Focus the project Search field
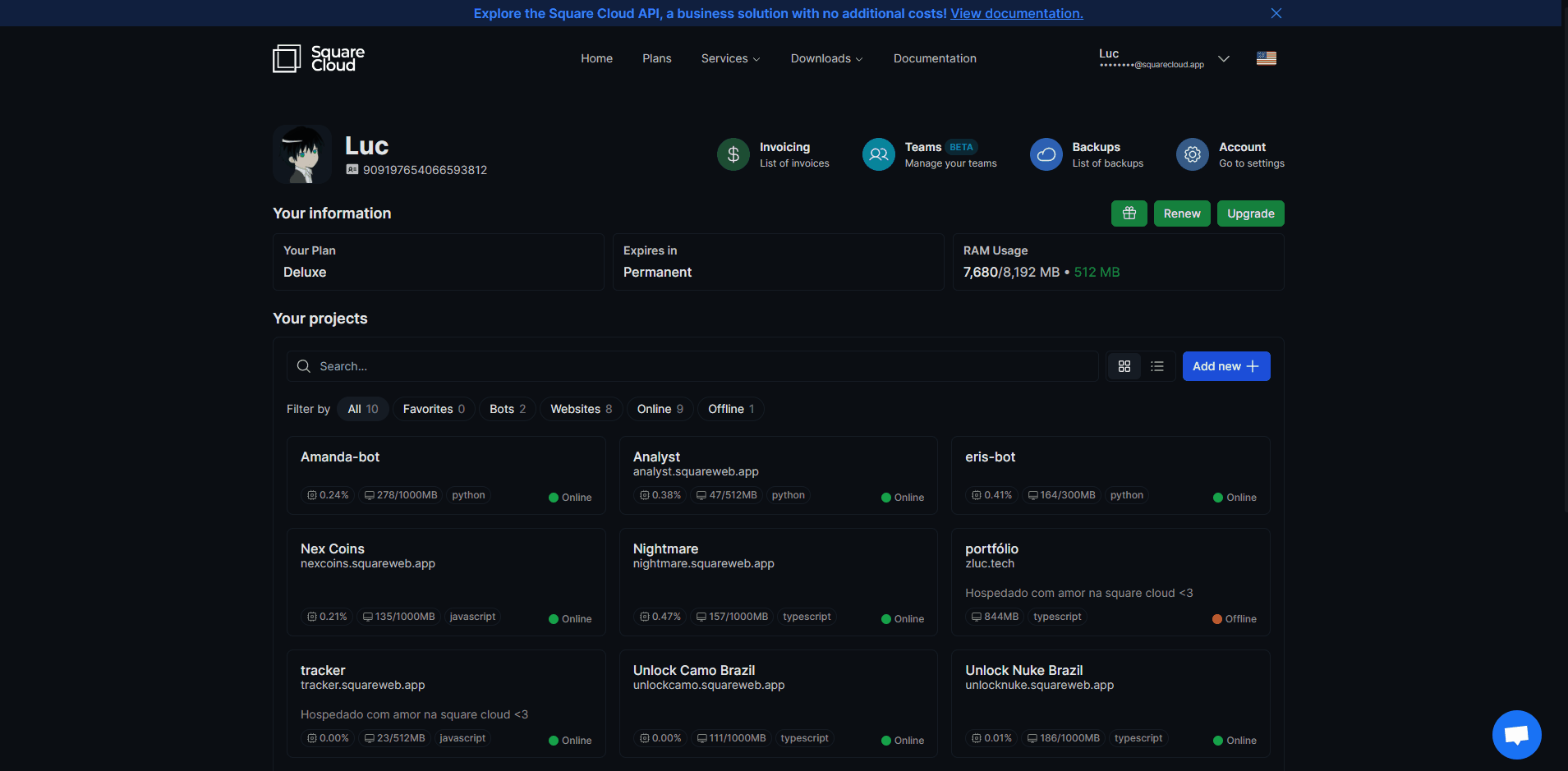 click(692, 366)
